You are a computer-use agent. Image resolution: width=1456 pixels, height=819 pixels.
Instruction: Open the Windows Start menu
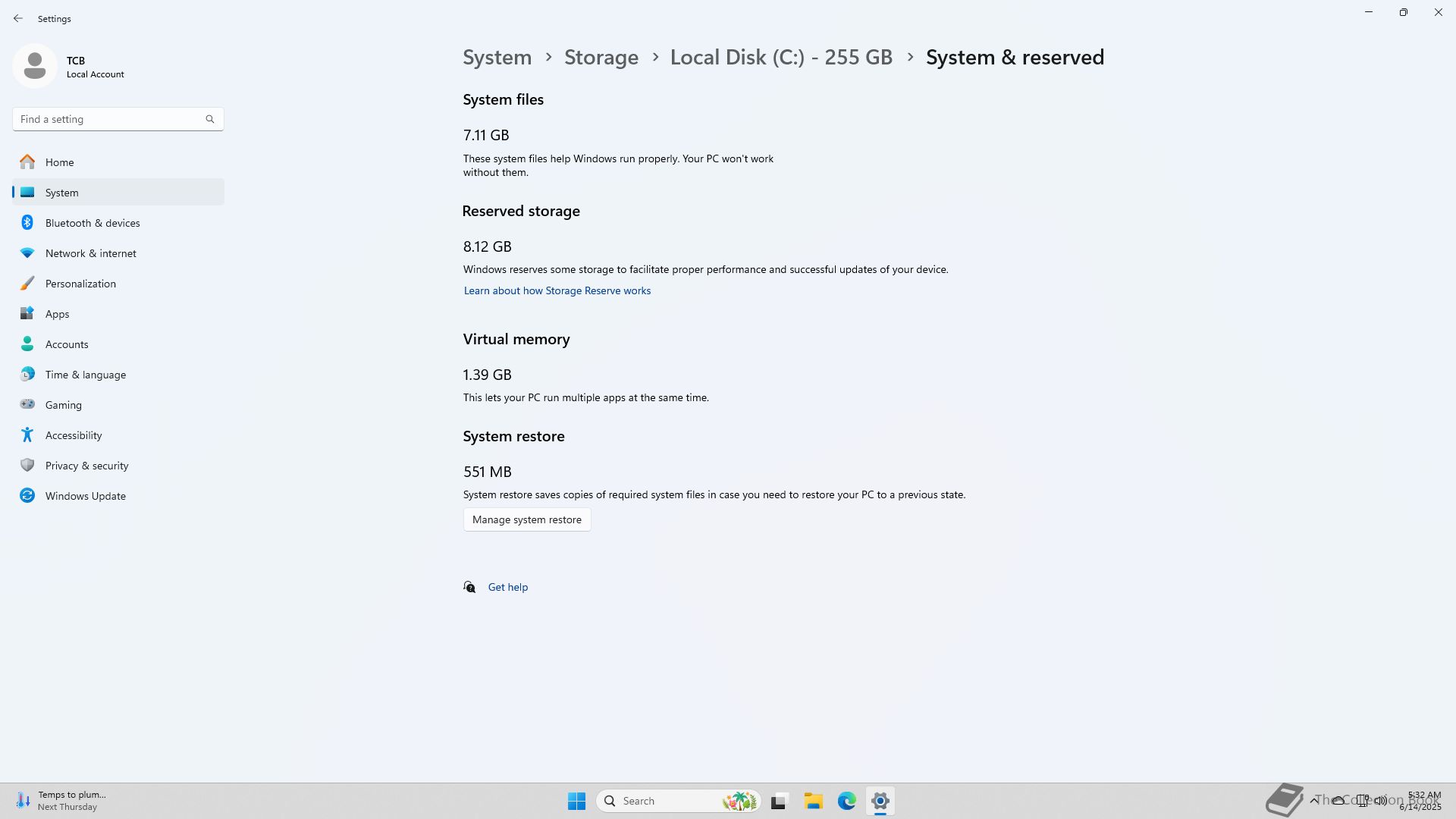point(576,801)
